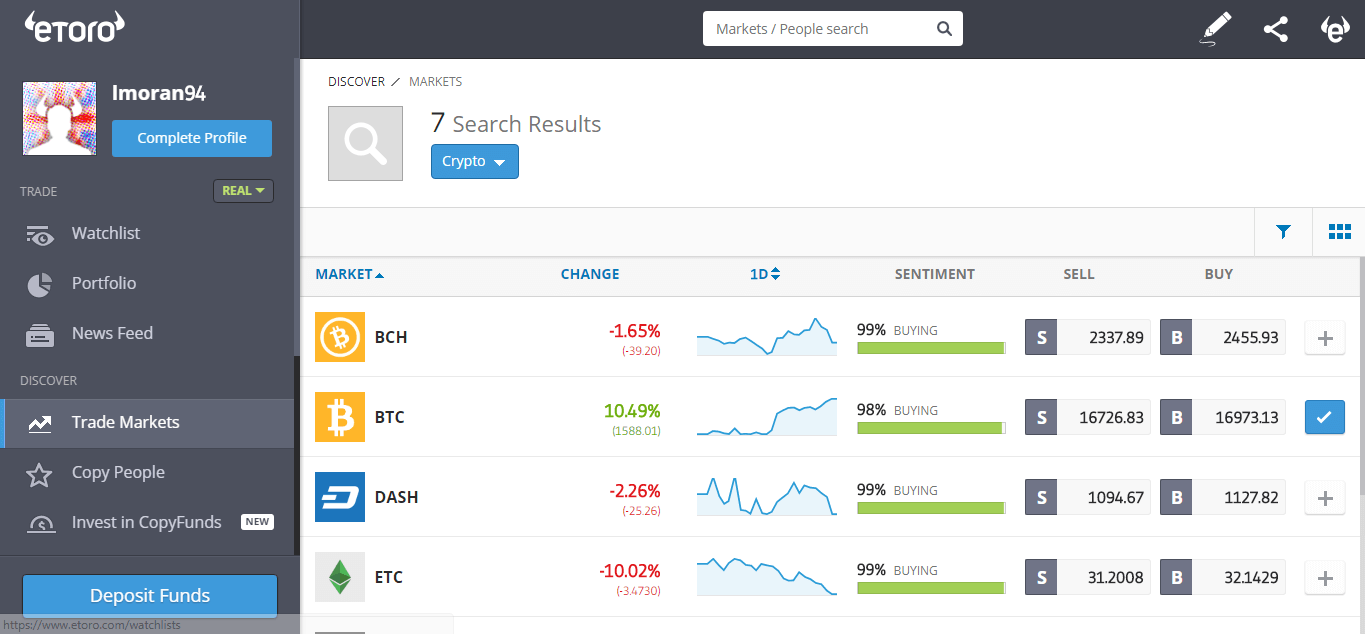Click the DASH coin icon
This screenshot has width=1365, height=634.
[x=340, y=497]
